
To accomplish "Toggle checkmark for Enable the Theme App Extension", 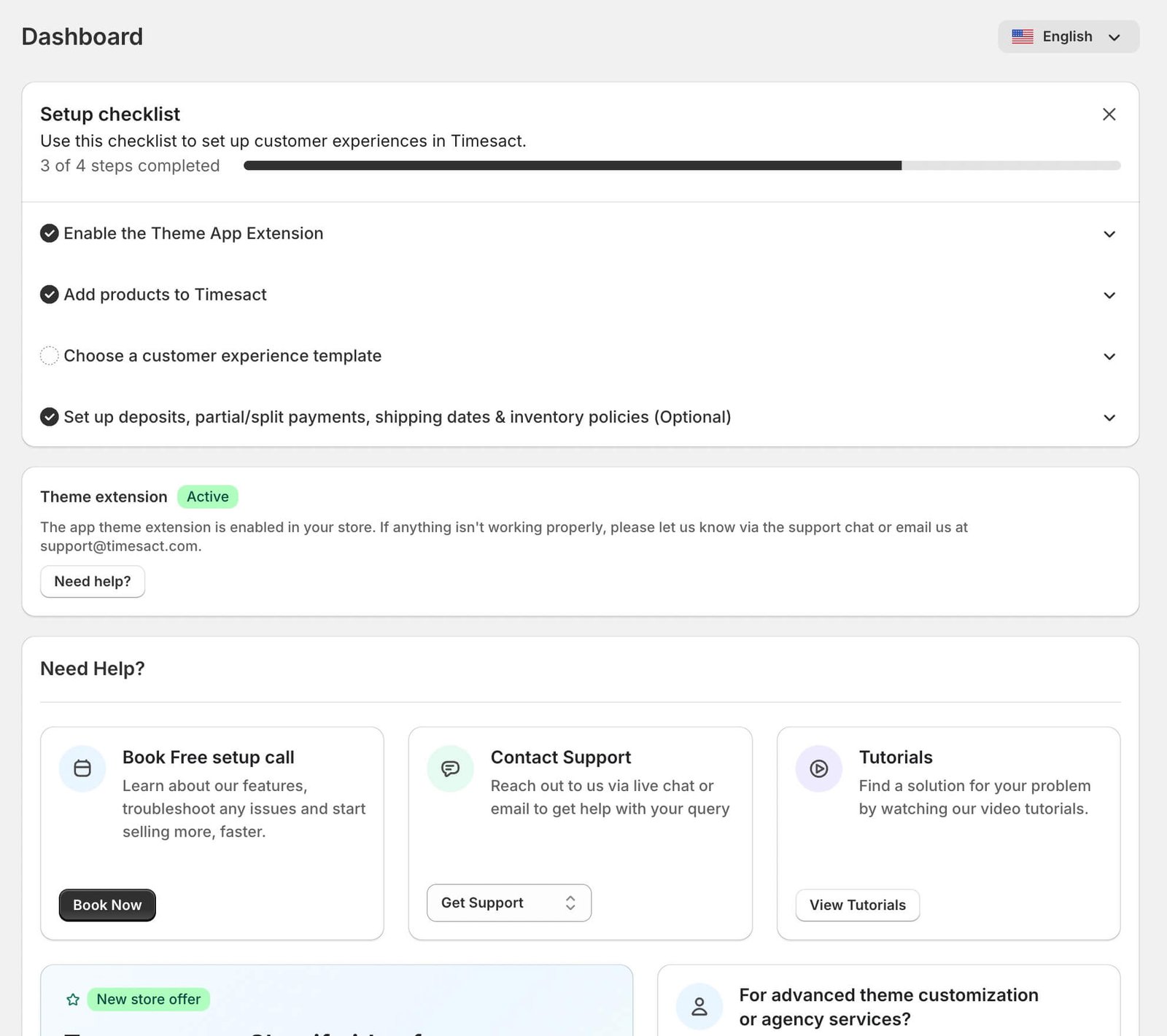I will [x=49, y=233].
